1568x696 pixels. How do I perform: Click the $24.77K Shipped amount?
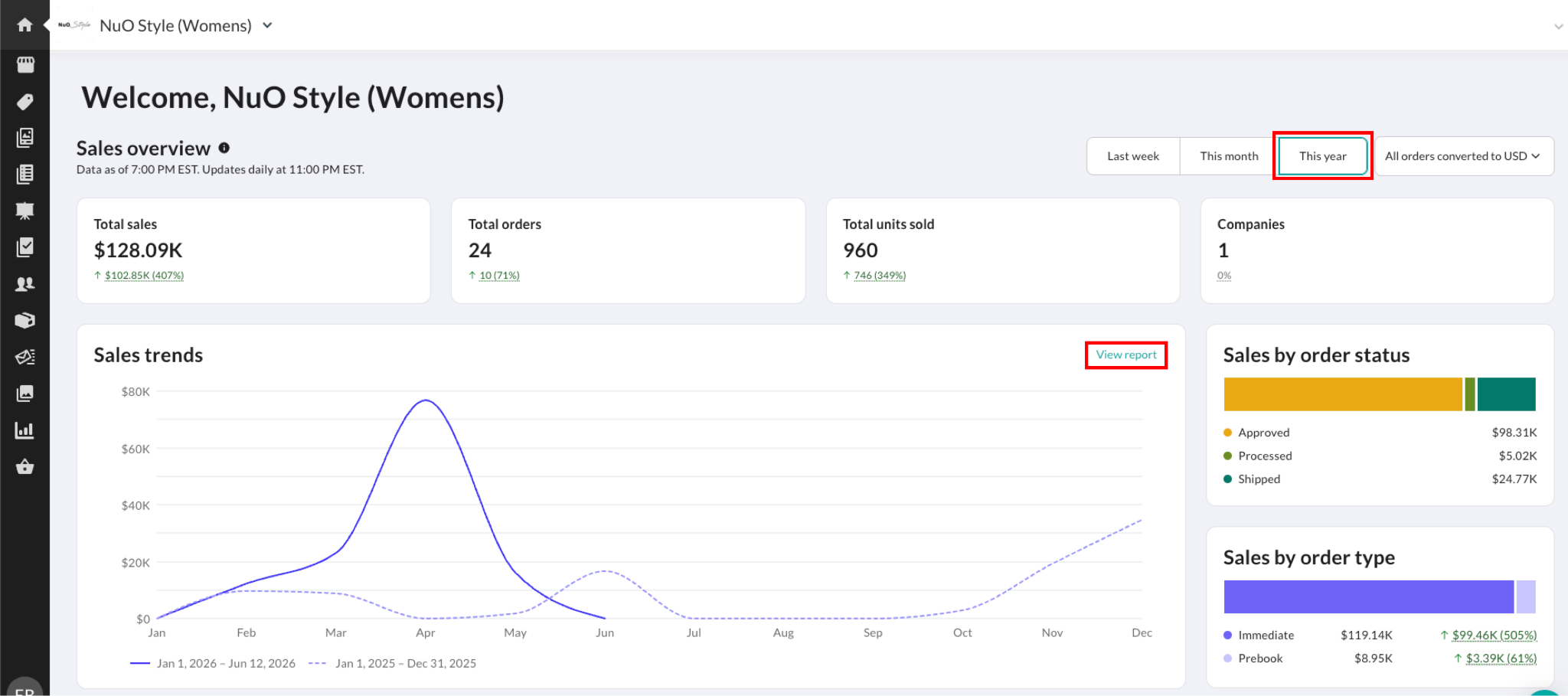(1514, 479)
